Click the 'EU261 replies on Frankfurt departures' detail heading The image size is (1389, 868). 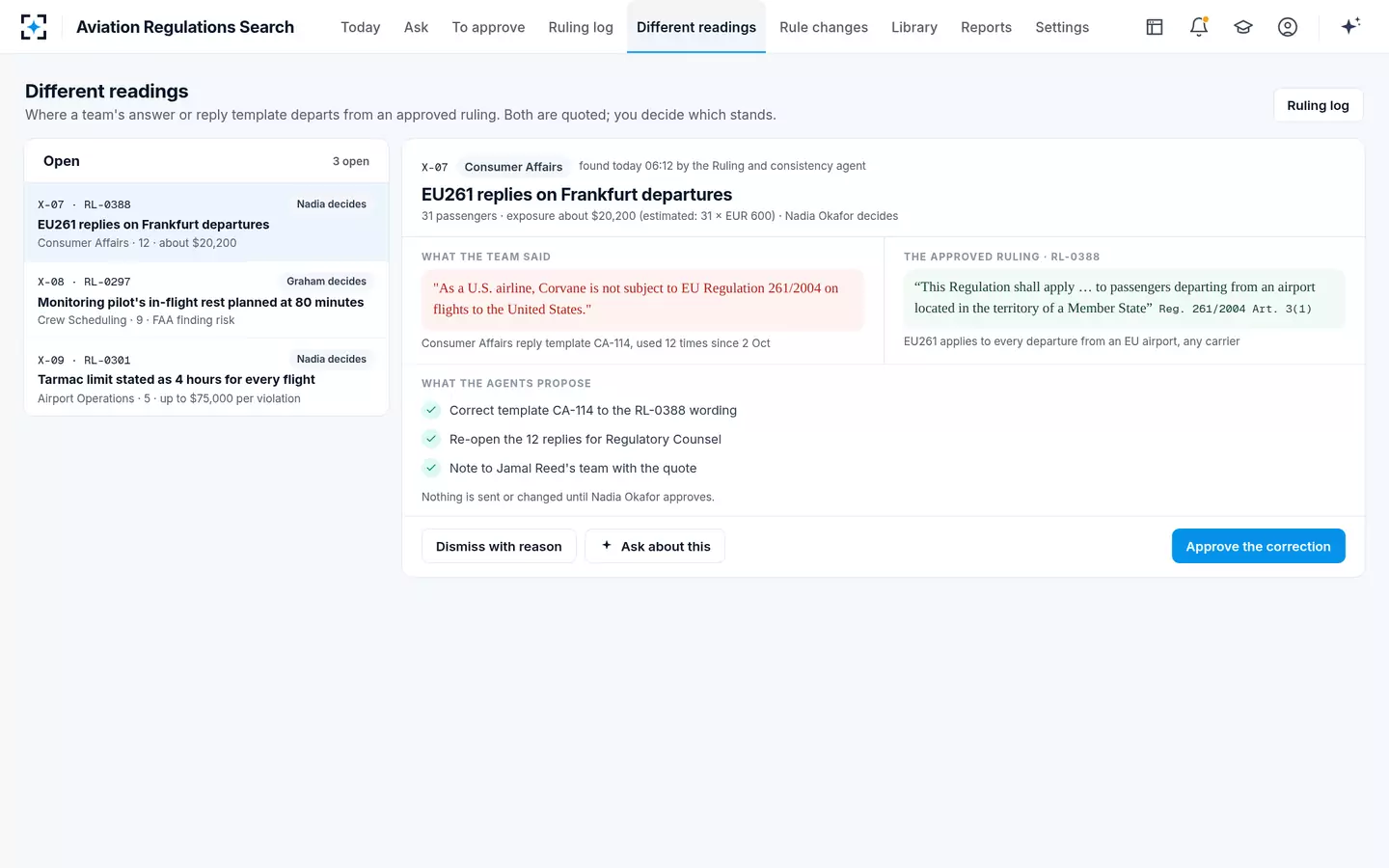pos(577,195)
